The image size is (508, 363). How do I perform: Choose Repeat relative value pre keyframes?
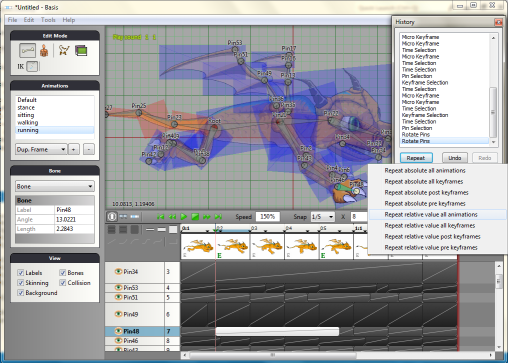click(437, 247)
